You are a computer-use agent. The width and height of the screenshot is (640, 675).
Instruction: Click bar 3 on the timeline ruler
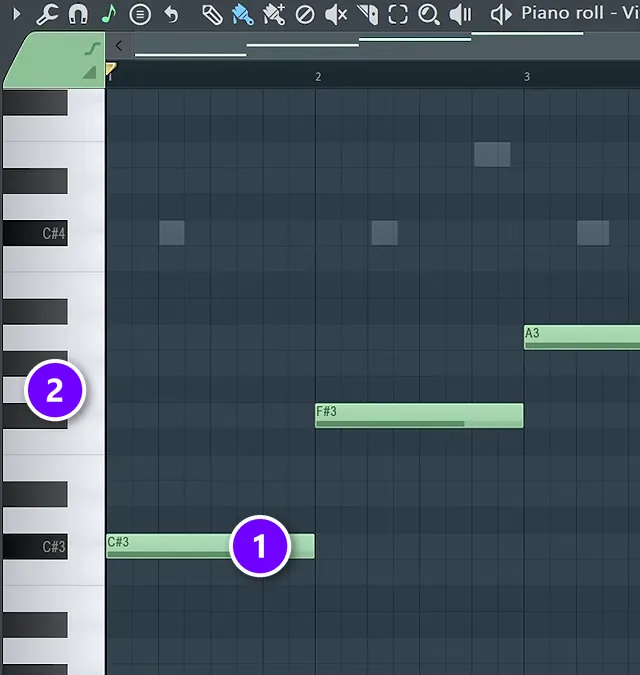coord(527,77)
